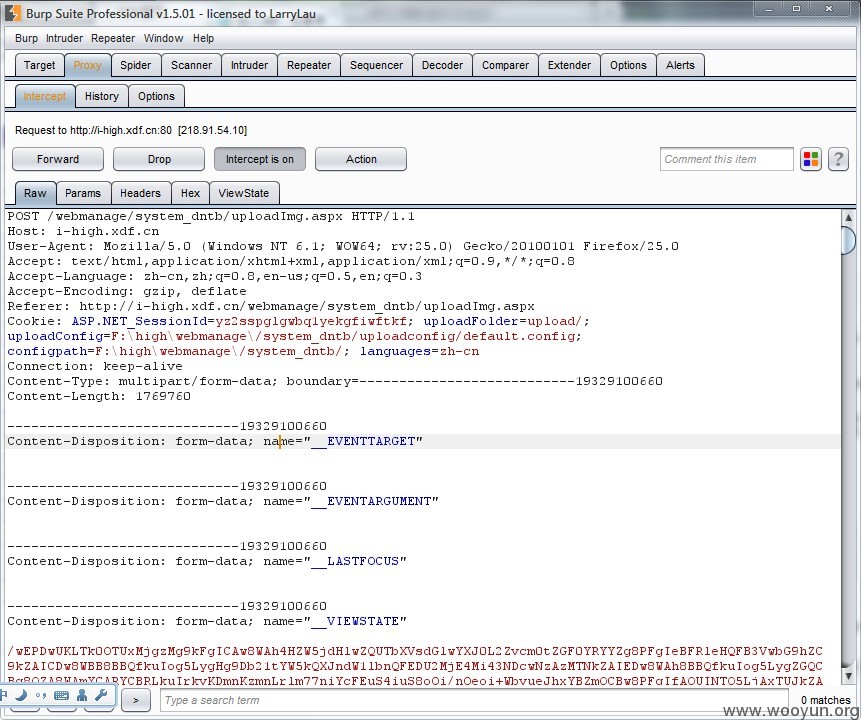The image size is (861, 720).
Task: Open the Scanner tab
Action: pos(191,65)
